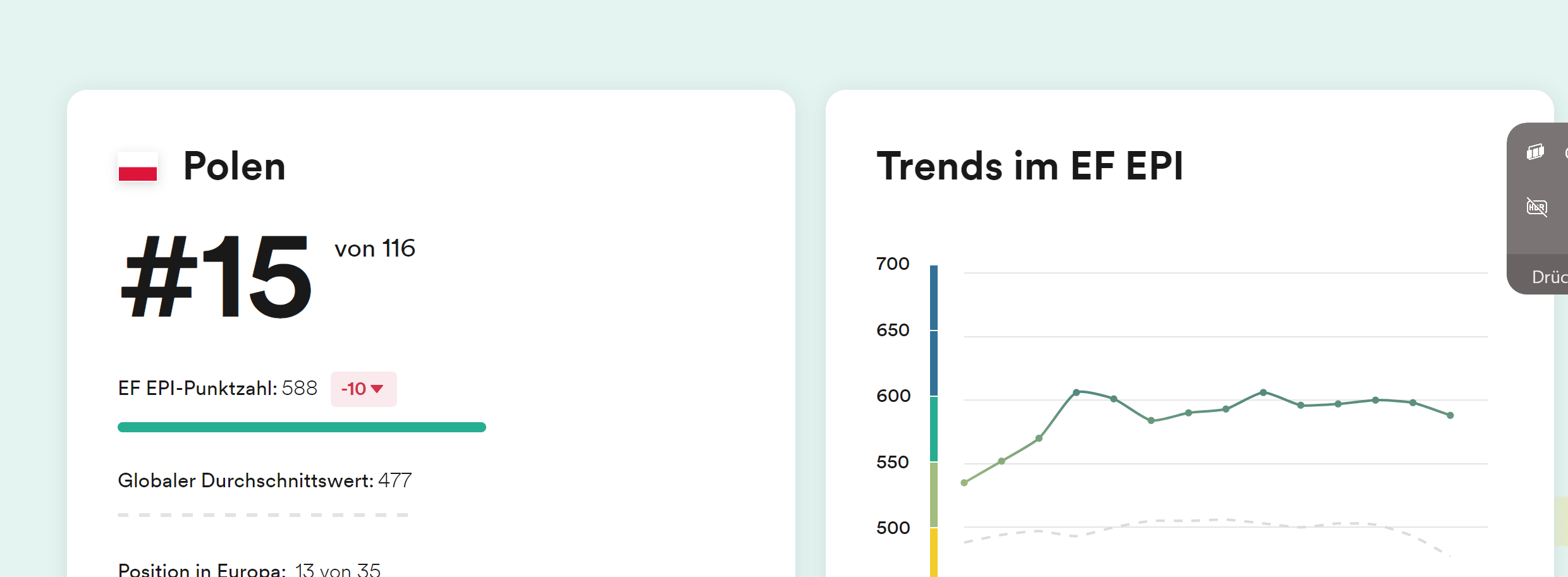Click the battery icon in side overlay
Screen dimensions: 1568x577
tap(1535, 152)
